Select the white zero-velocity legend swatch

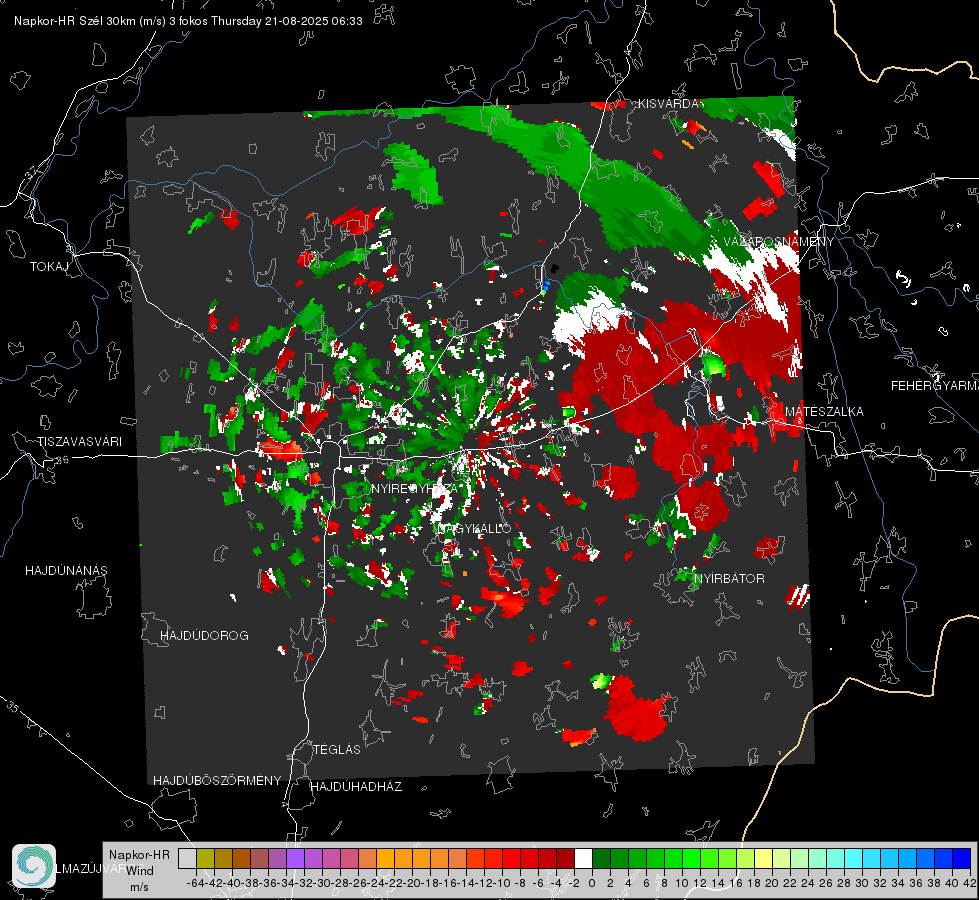tap(583, 858)
